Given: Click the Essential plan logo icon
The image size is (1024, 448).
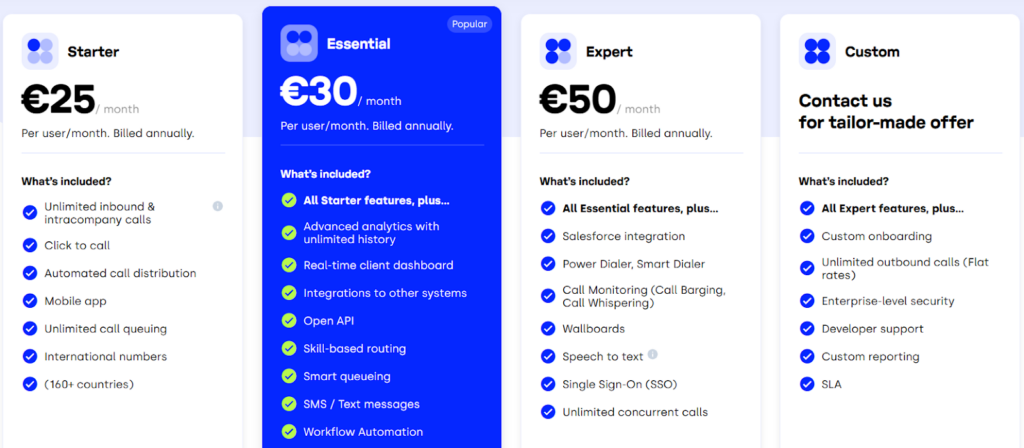Looking at the screenshot, I should coord(299,43).
